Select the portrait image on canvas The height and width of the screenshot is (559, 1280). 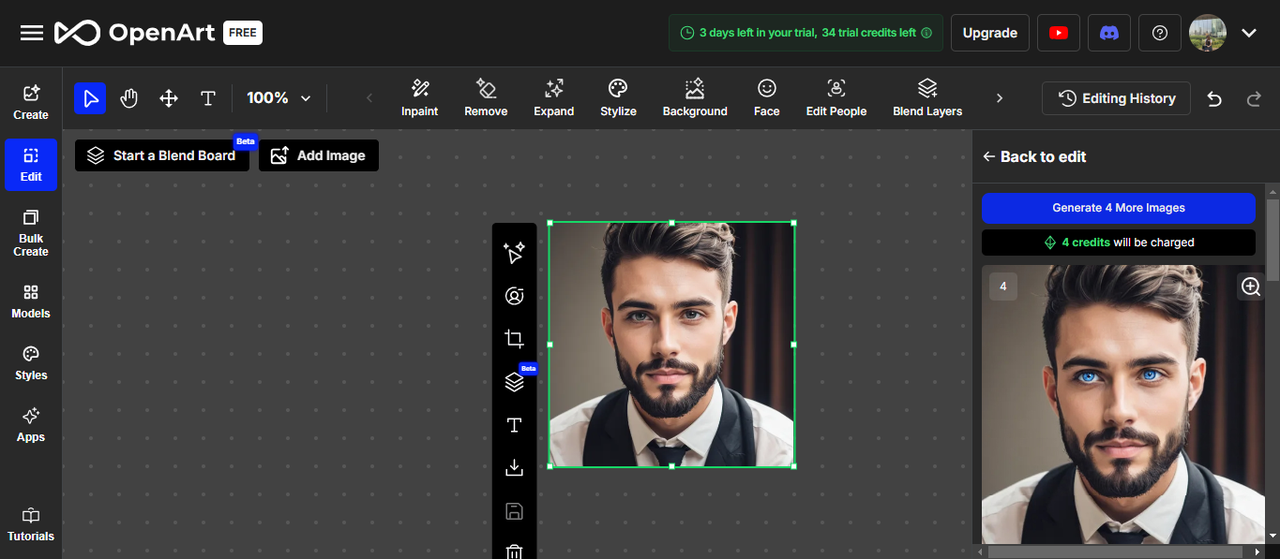point(671,344)
